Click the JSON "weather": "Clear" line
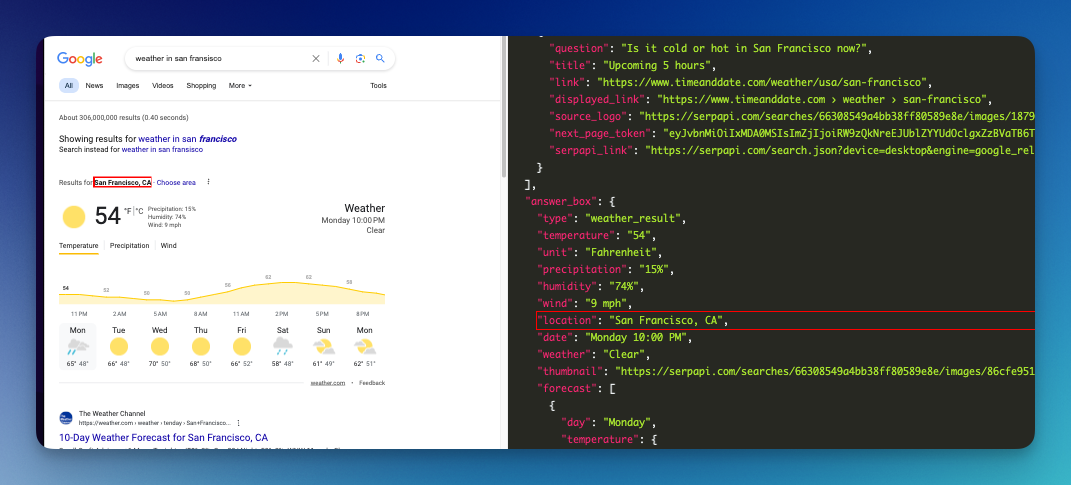Screen dimensions: 1071x485 (593, 355)
